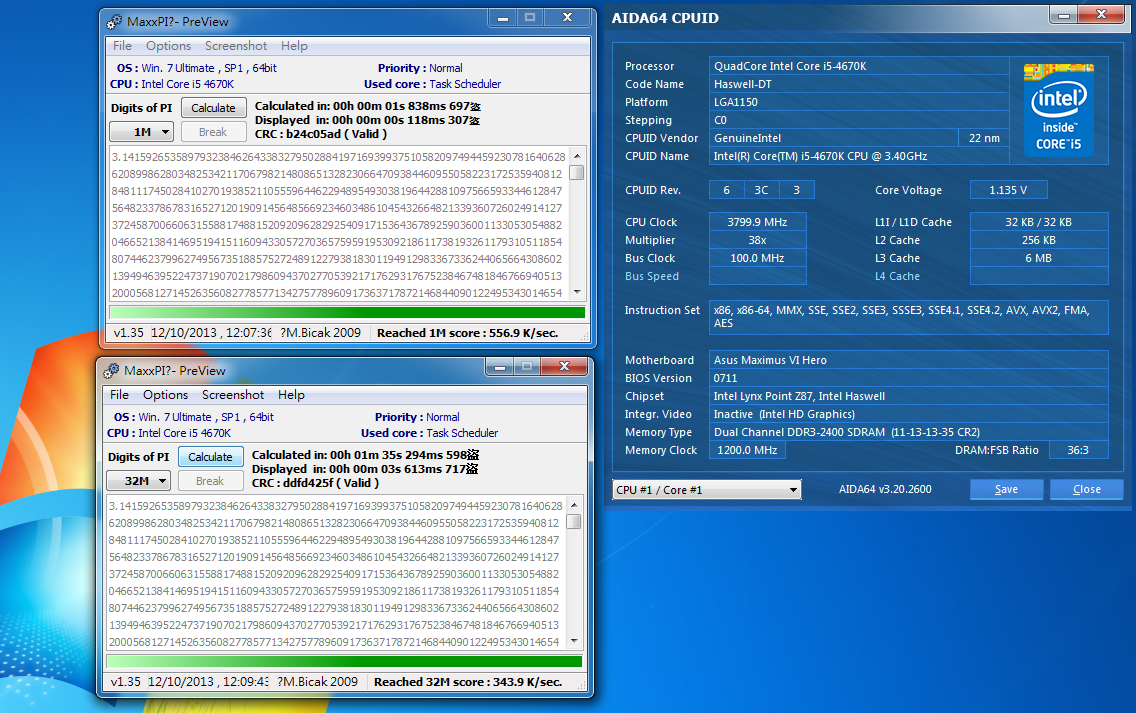Click CRC b24c05ad ( Valid ) text
The width and height of the screenshot is (1136, 713).
[x=321, y=134]
